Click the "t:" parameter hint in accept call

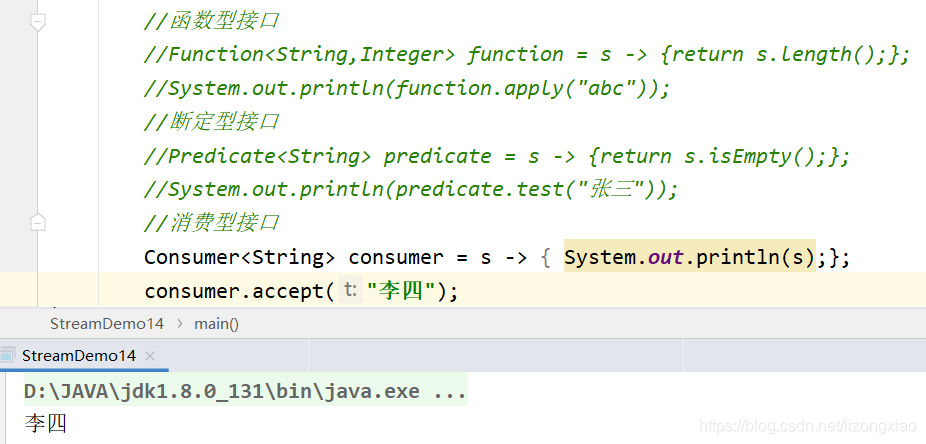350,291
